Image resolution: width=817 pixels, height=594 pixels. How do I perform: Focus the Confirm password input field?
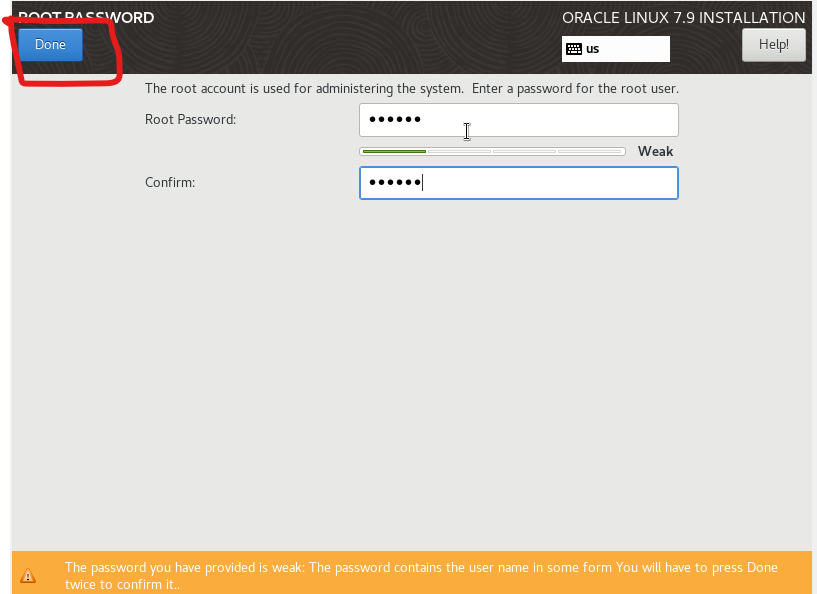[518, 183]
